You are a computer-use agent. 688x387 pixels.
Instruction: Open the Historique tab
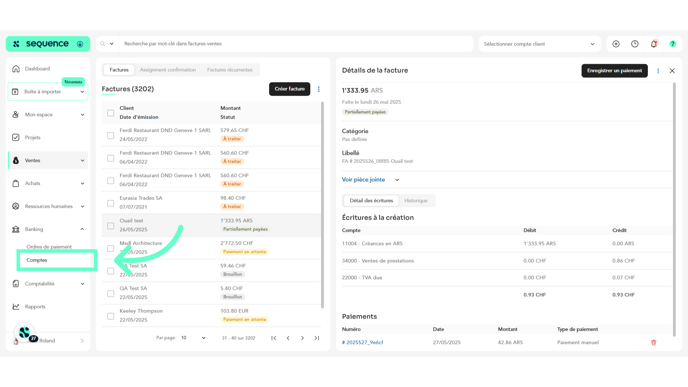pyautogui.click(x=416, y=201)
